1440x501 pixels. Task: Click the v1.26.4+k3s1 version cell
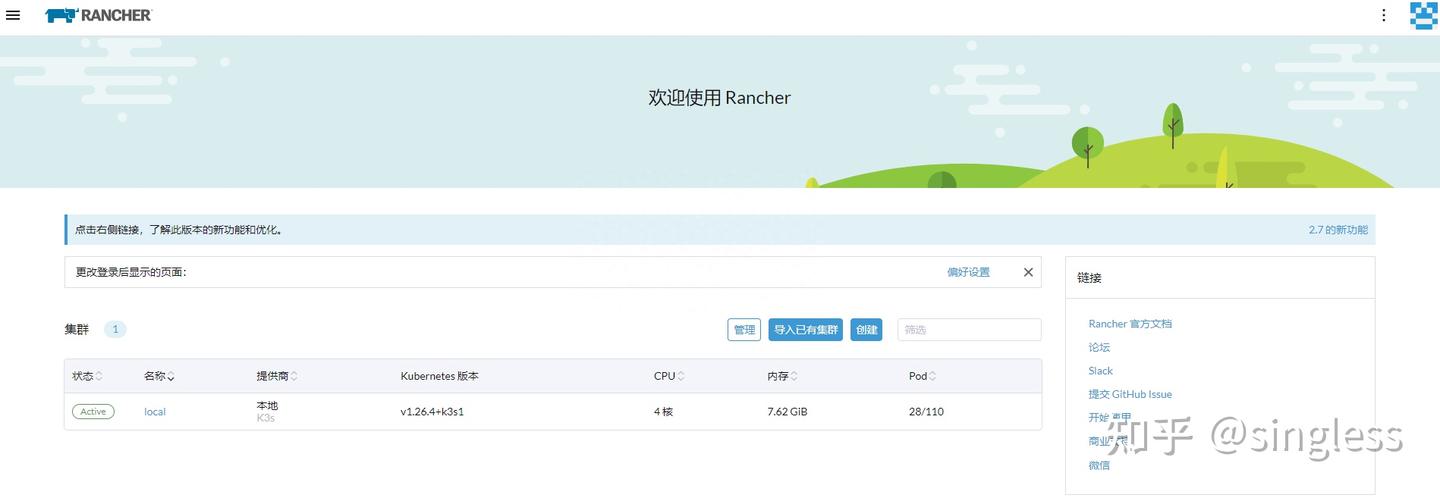pos(432,412)
